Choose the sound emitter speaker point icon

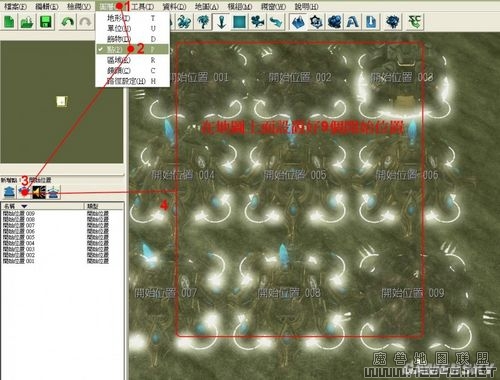39,192
